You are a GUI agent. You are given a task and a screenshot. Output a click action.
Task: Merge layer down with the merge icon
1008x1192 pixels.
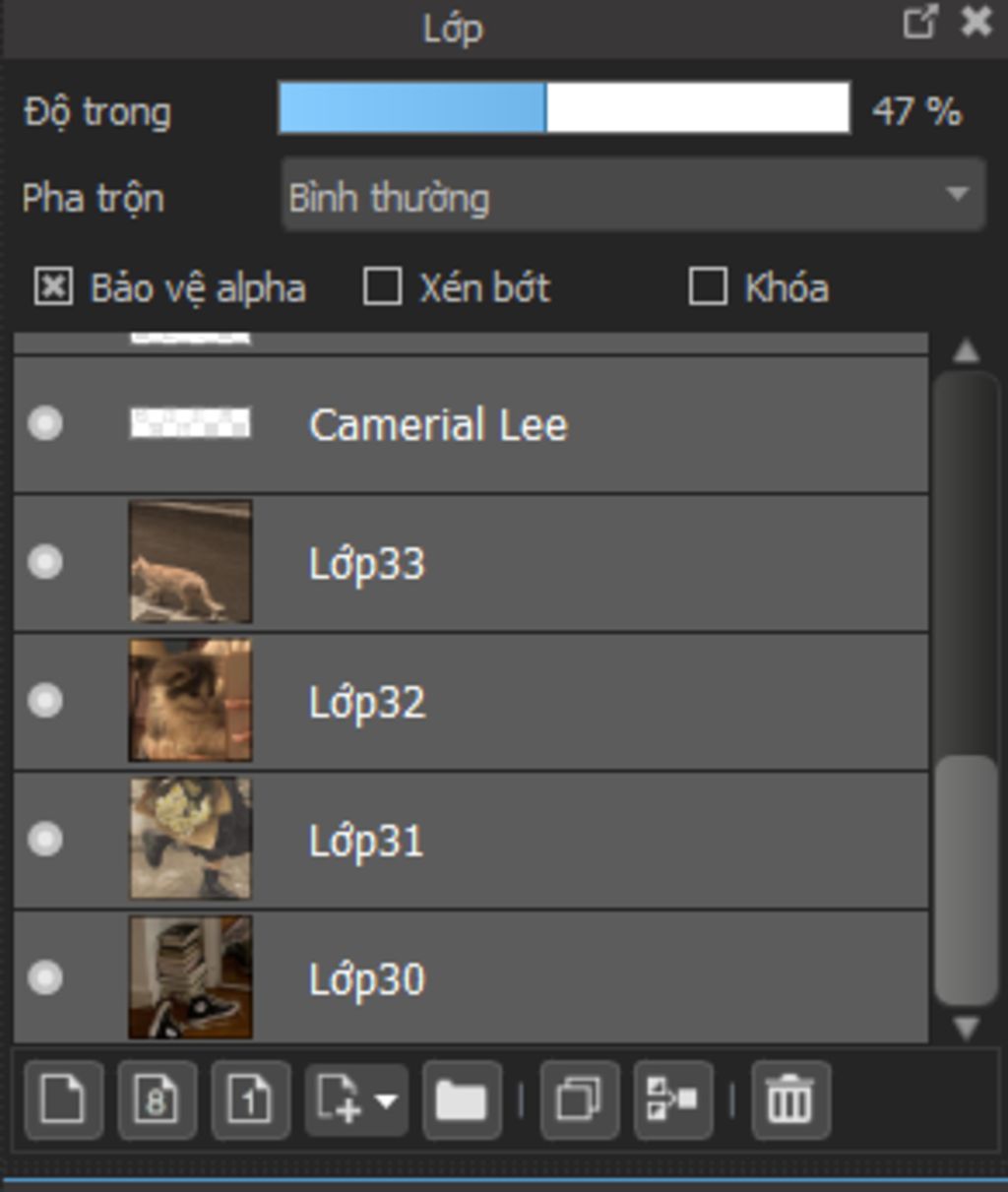click(672, 1099)
